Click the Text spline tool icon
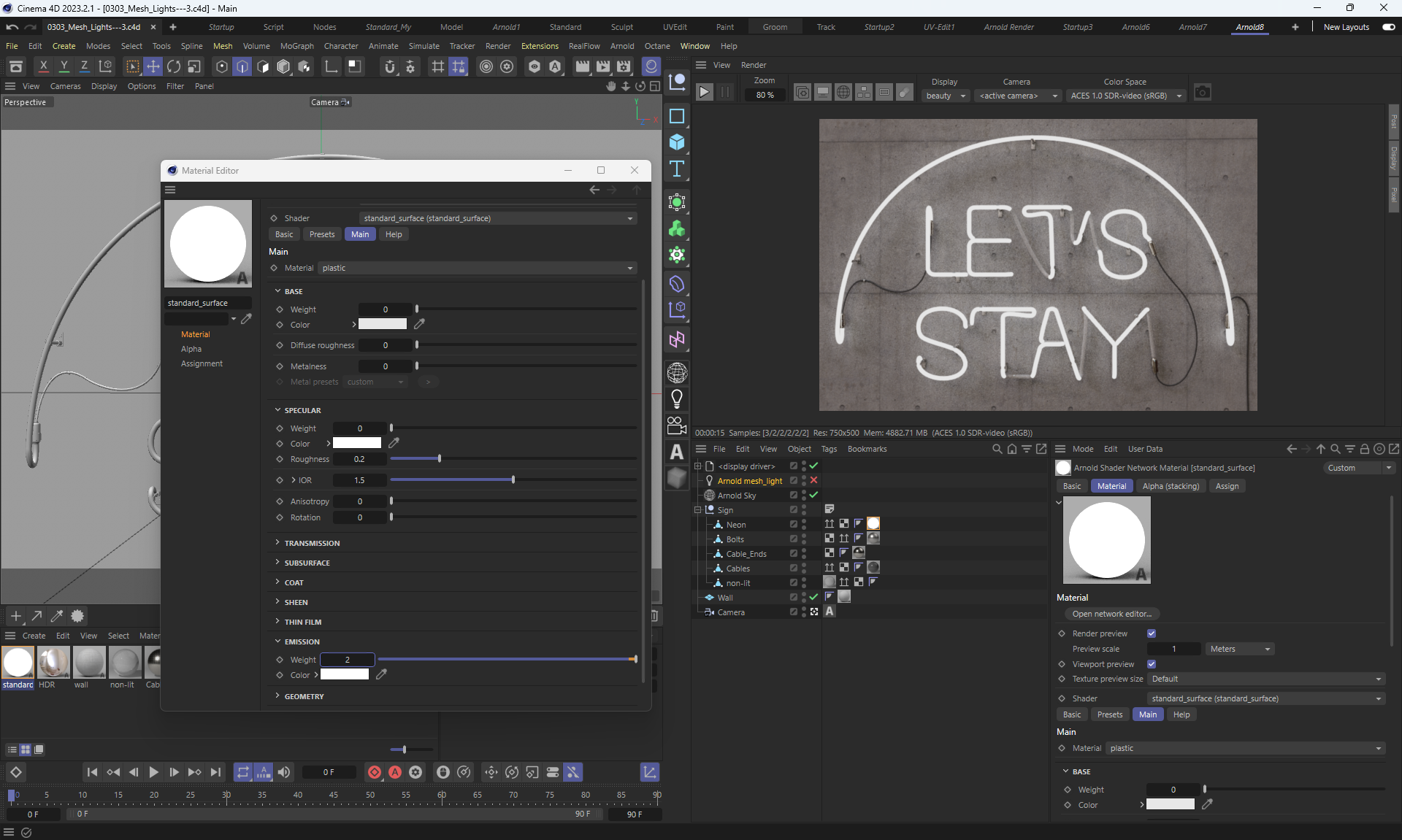 tap(677, 169)
